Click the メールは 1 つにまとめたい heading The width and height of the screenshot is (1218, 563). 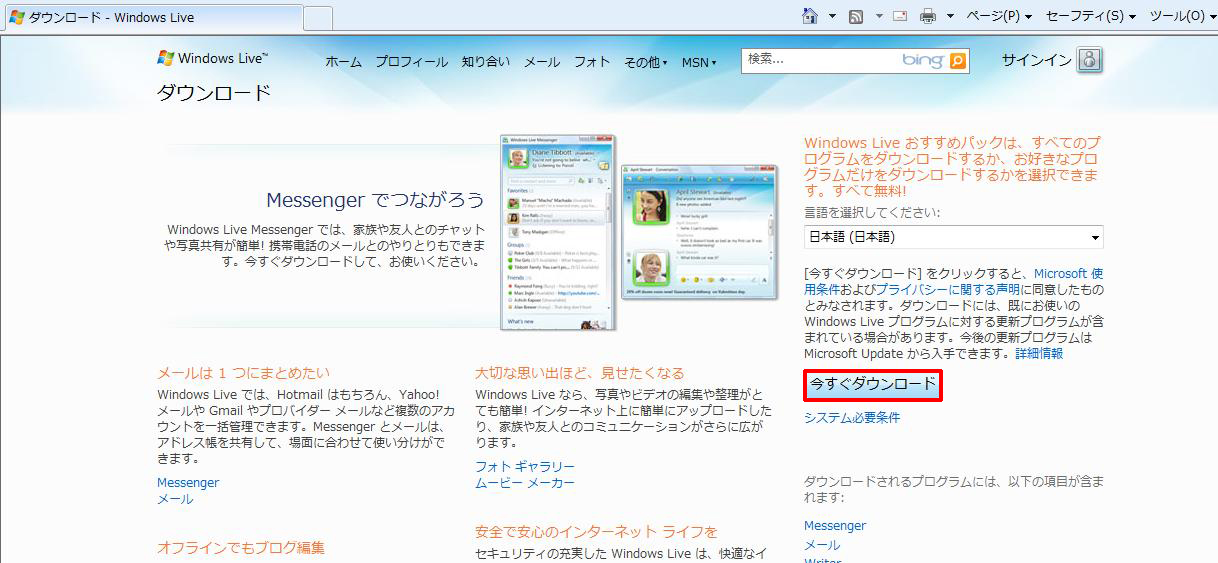(x=243, y=373)
